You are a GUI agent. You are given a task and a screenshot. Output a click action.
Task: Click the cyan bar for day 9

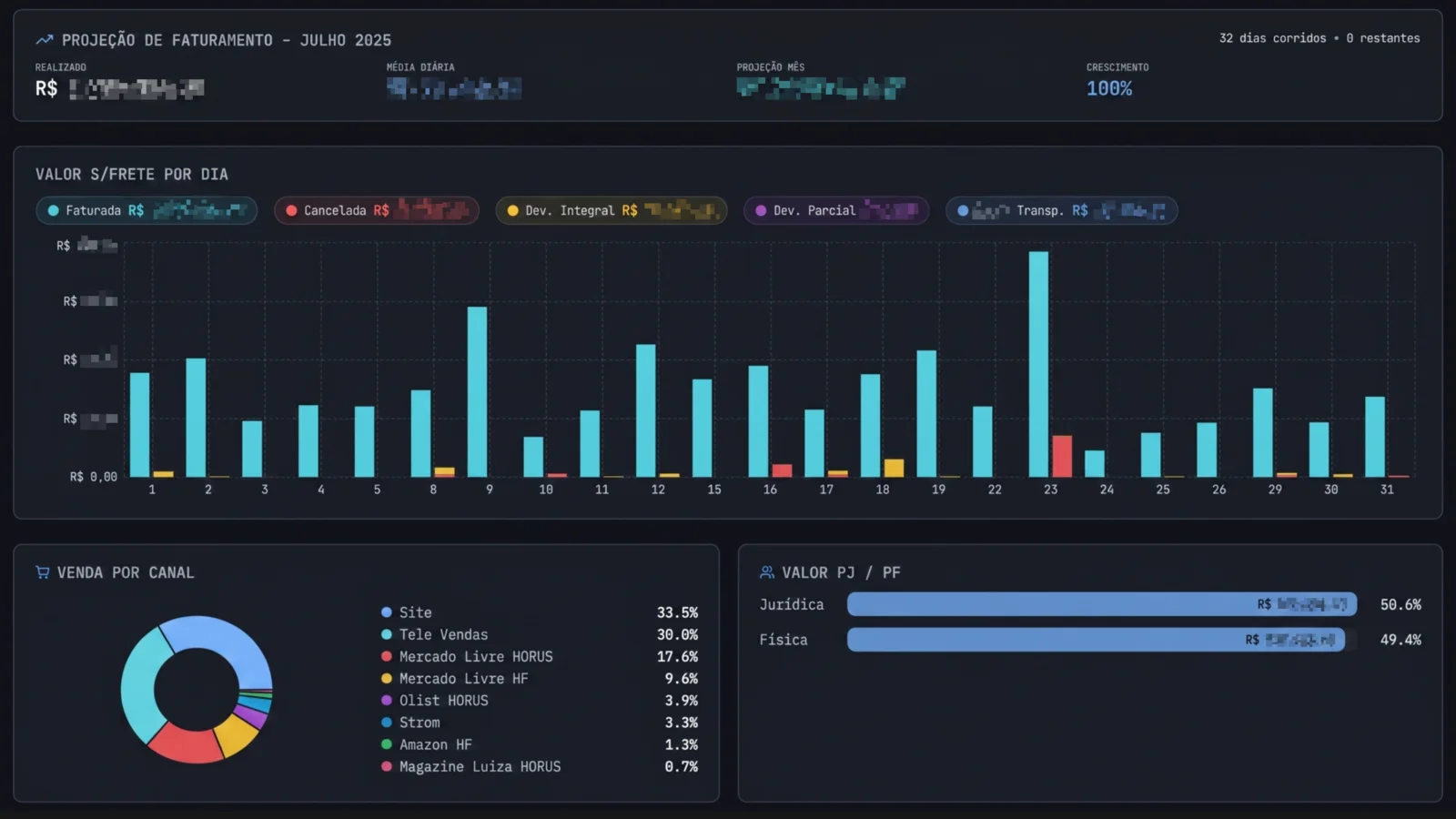[477, 391]
